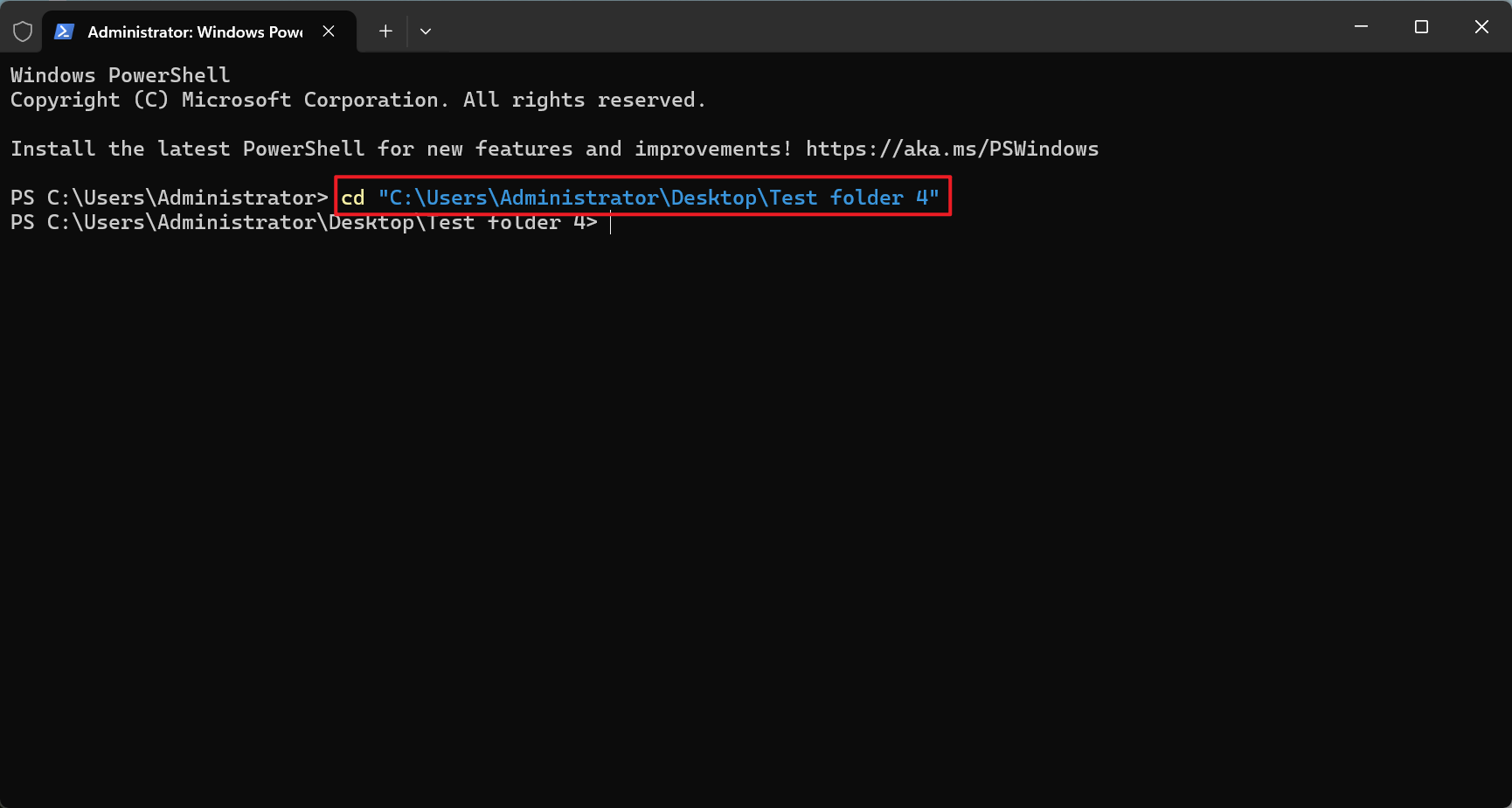Click the shield icon in title bar

pyautogui.click(x=23, y=31)
